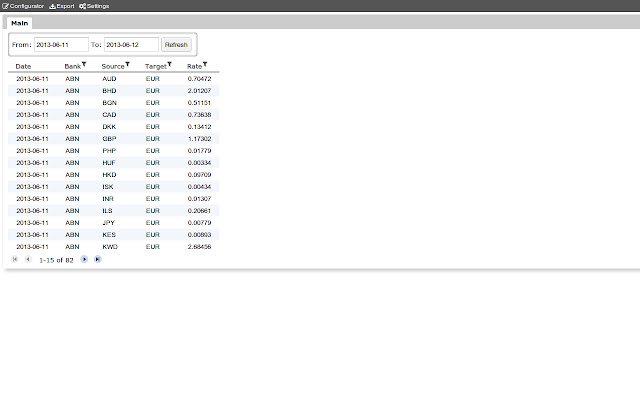
Task: Select the HUF source cell
Action: [x=109, y=163]
